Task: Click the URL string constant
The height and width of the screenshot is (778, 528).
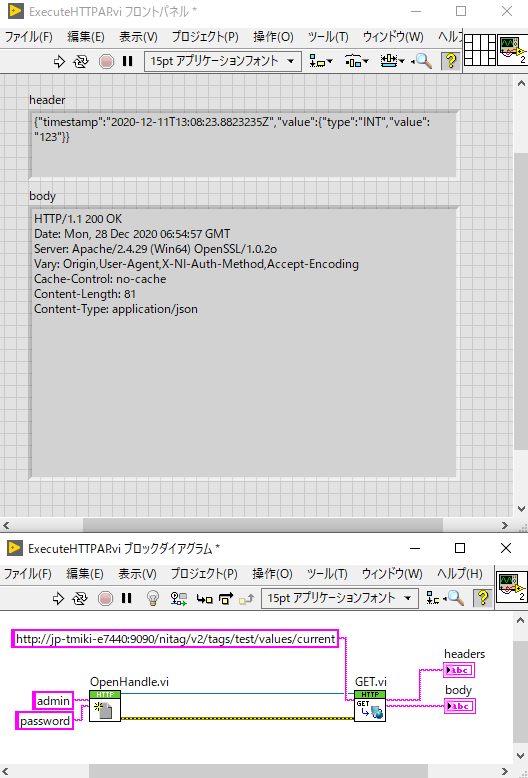Action: (x=176, y=639)
